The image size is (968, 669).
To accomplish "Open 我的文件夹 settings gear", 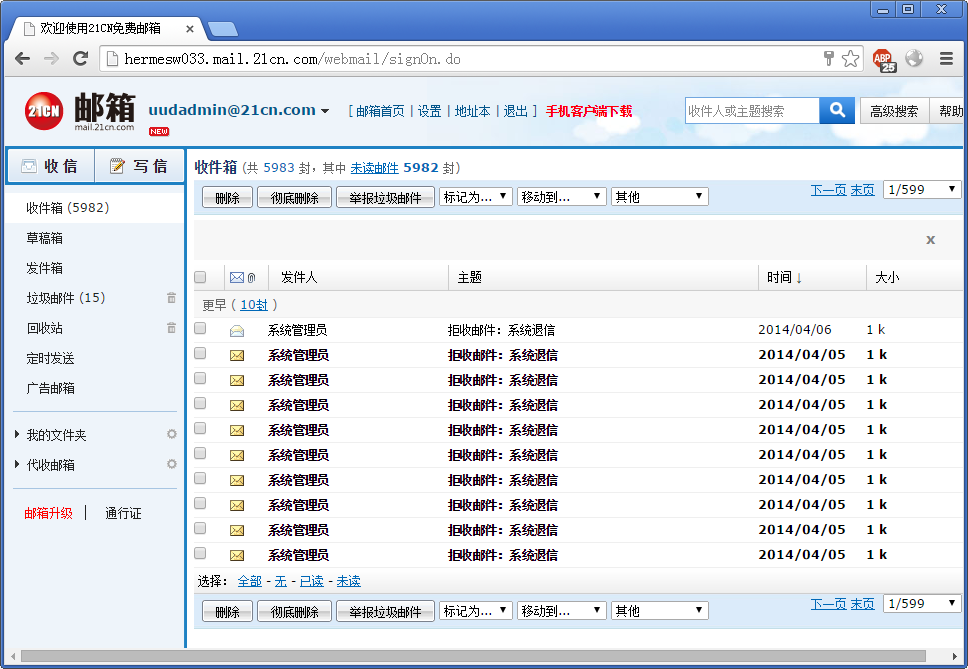I will tap(172, 434).
